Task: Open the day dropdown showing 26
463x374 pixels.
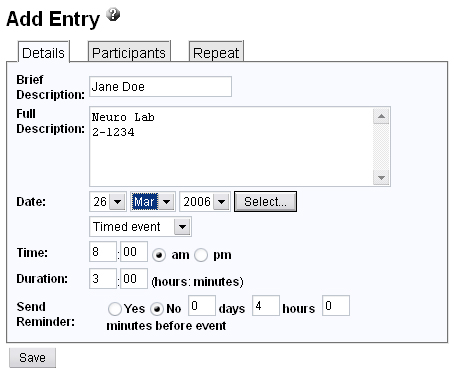Action: tap(108, 202)
